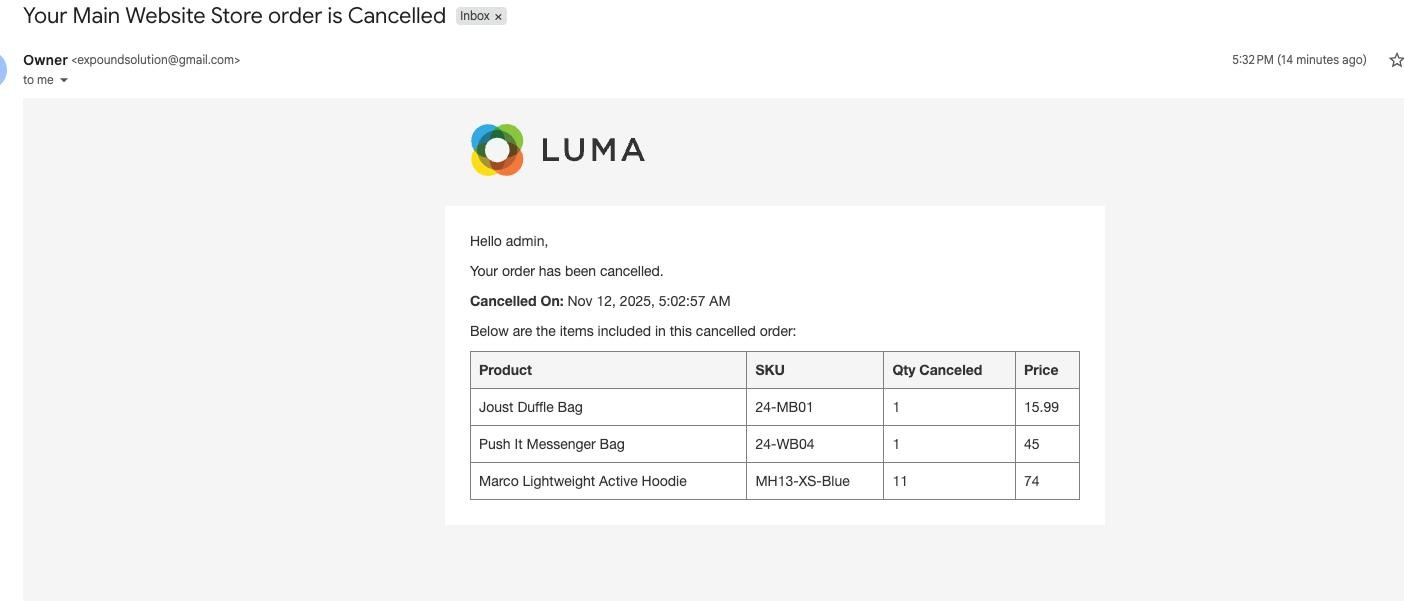Click the Product column header
Viewport: 1404px width, 601px height.
[505, 370]
